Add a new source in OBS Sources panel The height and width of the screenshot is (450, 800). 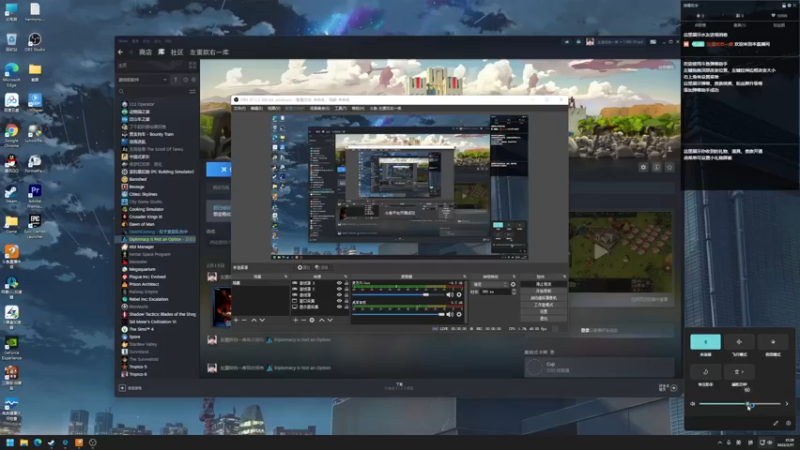(295, 320)
